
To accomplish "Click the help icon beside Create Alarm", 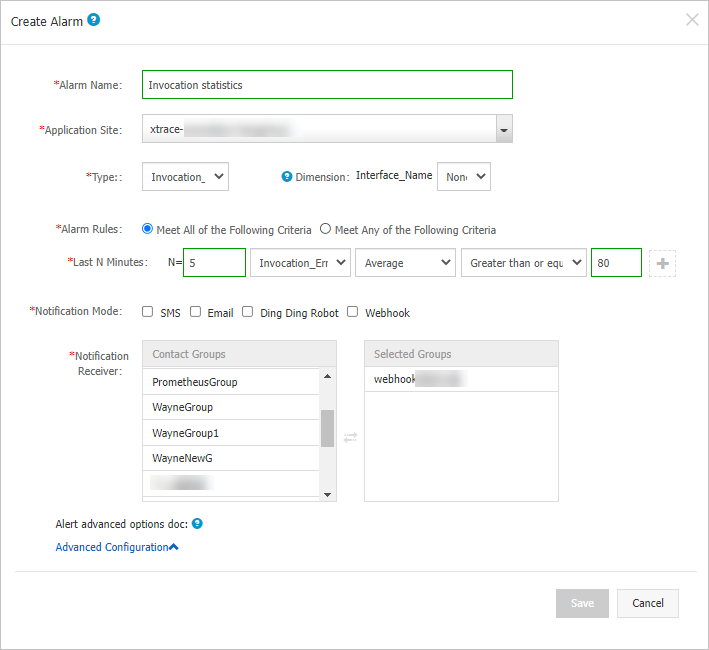I will coord(94,19).
